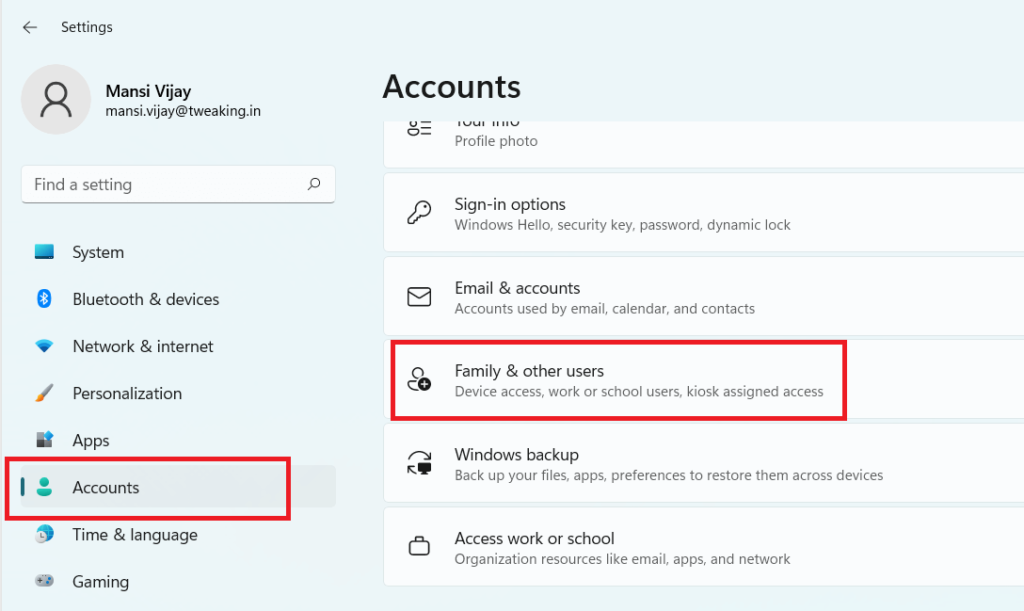This screenshot has width=1024, height=611.
Task: Click the Accounts person icon in sidebar
Action: tap(44, 486)
